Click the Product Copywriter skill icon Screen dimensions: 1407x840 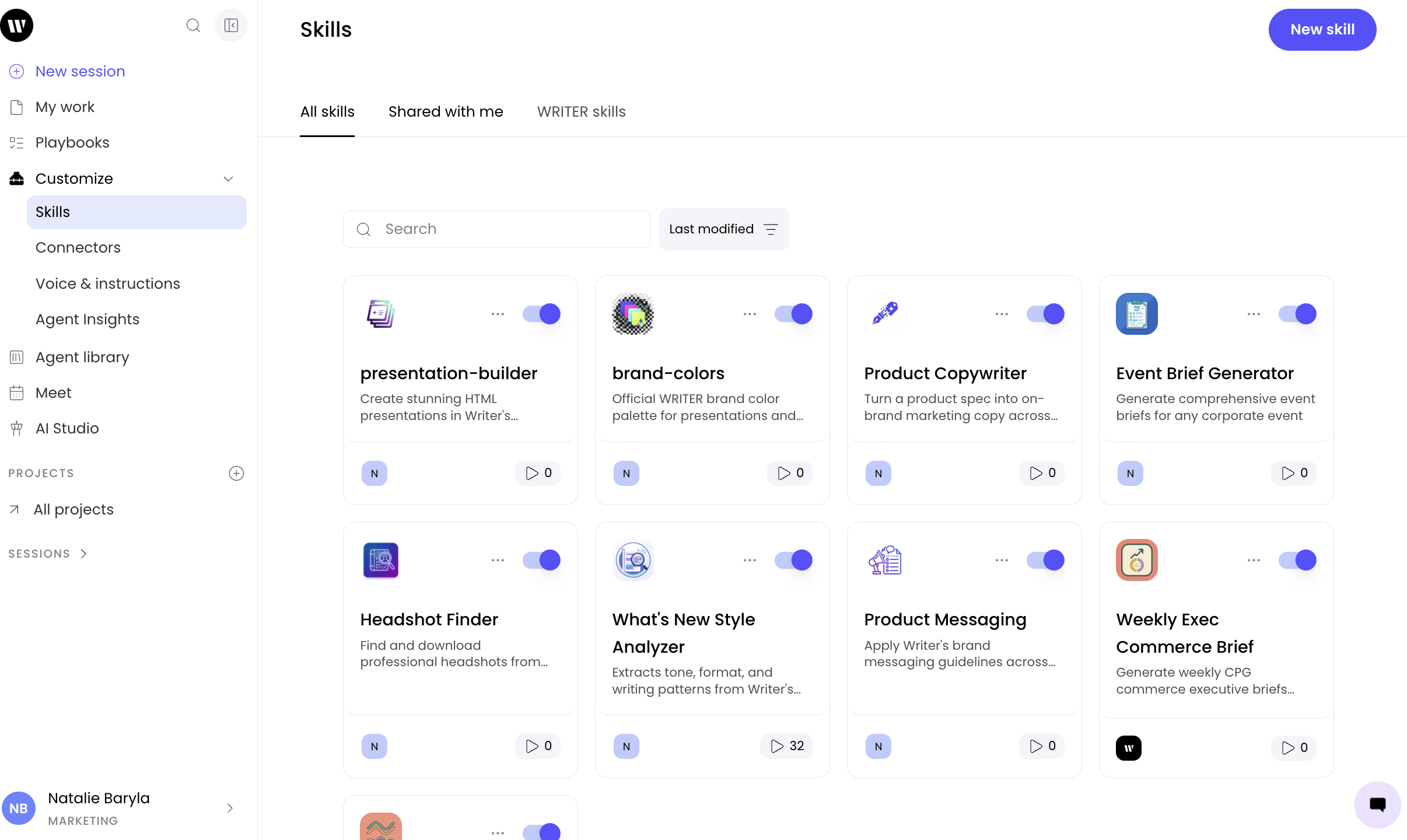point(885,314)
